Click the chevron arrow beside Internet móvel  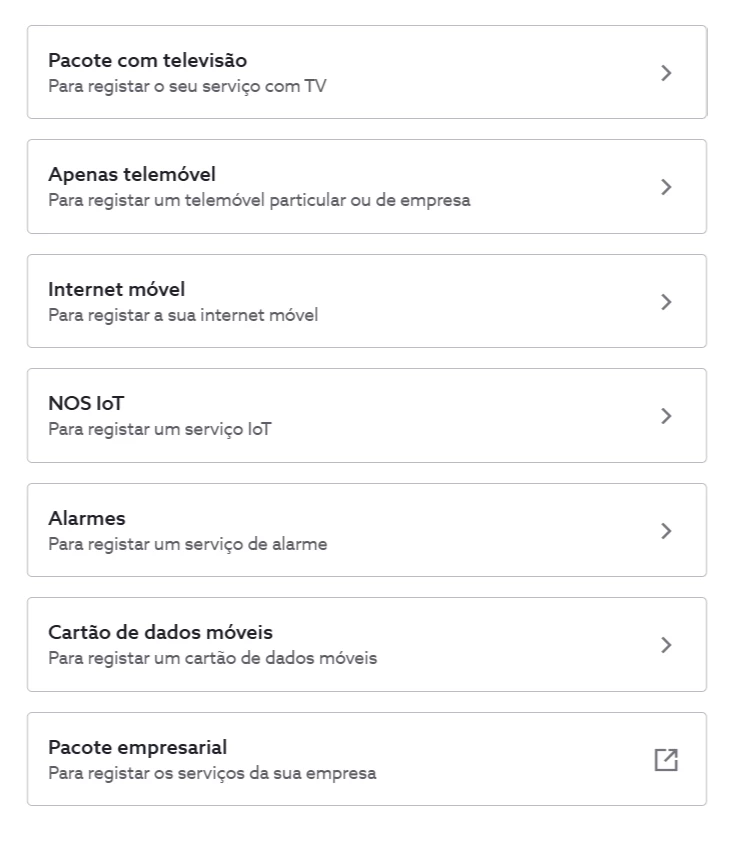pos(666,302)
